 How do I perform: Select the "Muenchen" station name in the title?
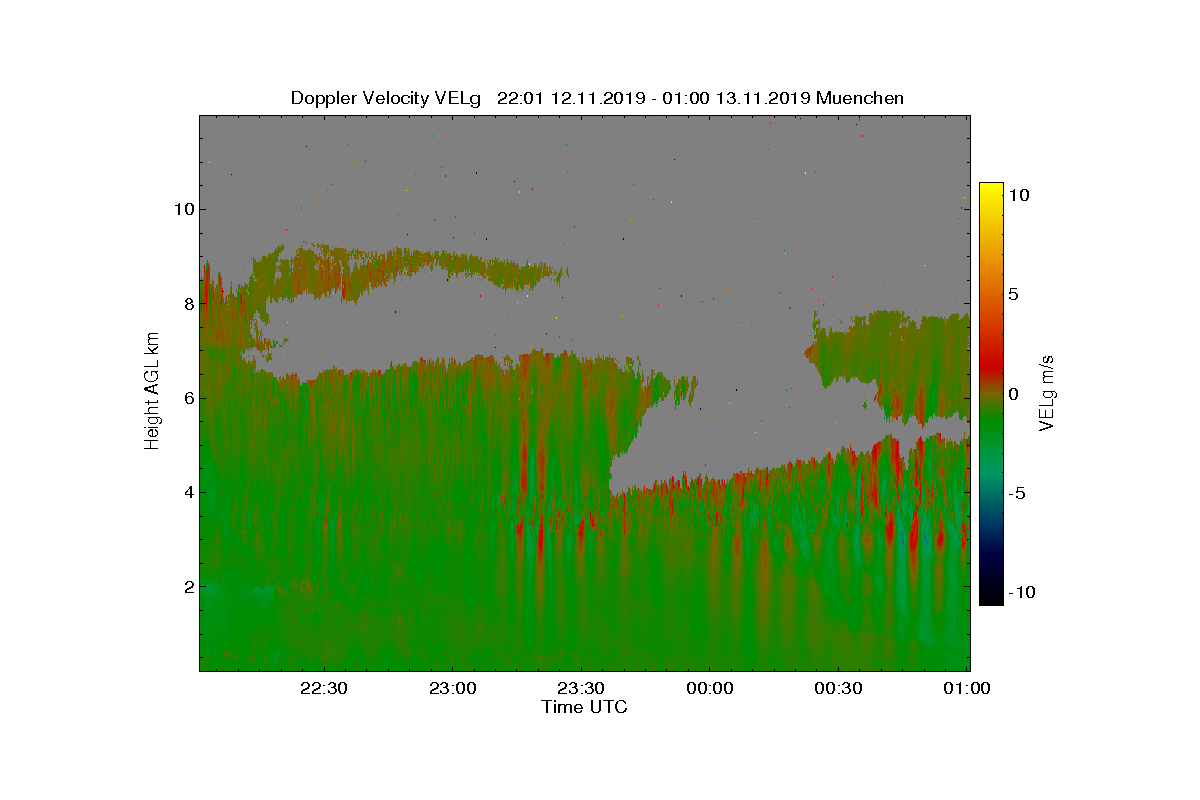tap(860, 98)
